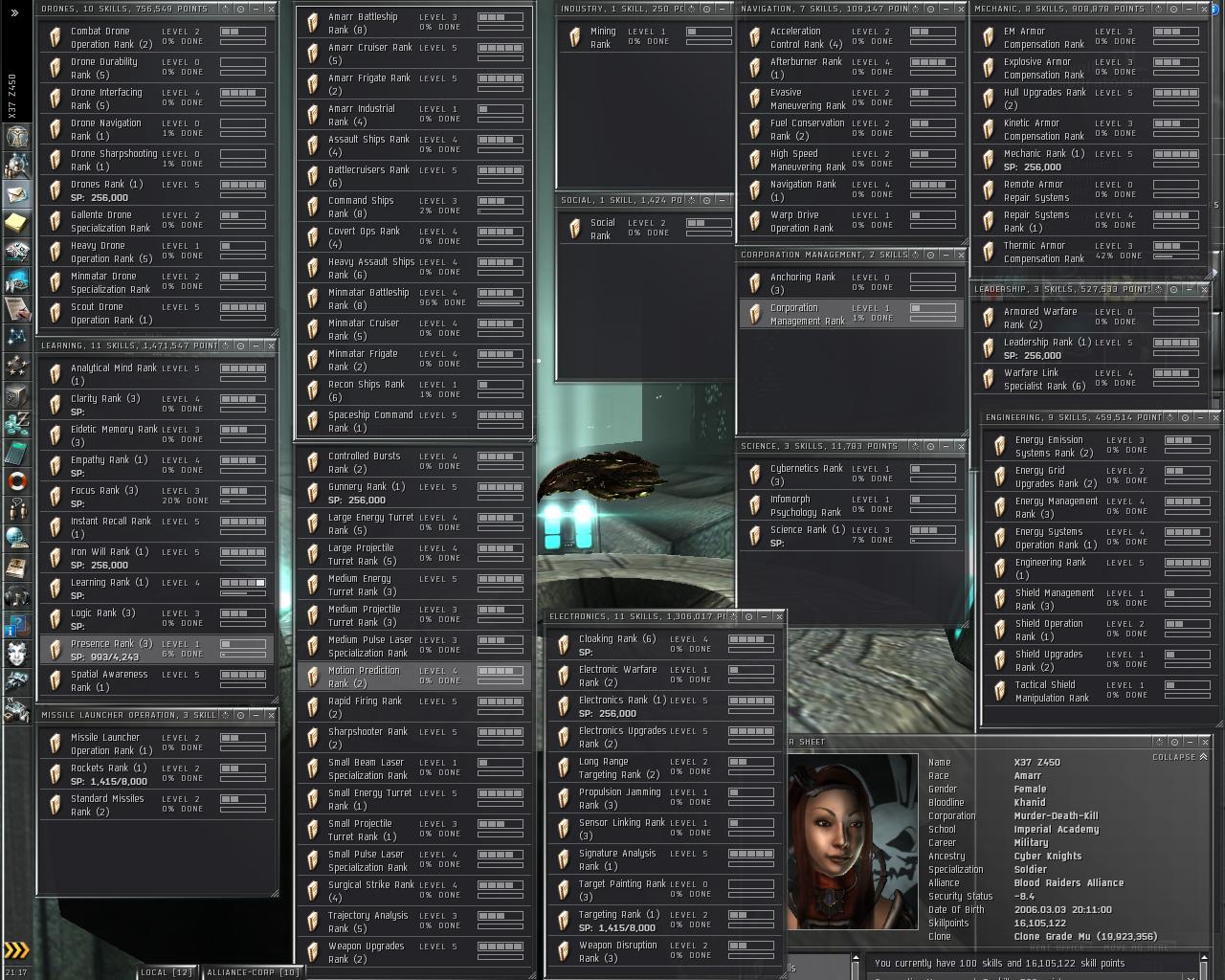Click the yellow double-arrow icon at sidebar bottom
This screenshot has height=980, width=1225.
click(x=17, y=950)
